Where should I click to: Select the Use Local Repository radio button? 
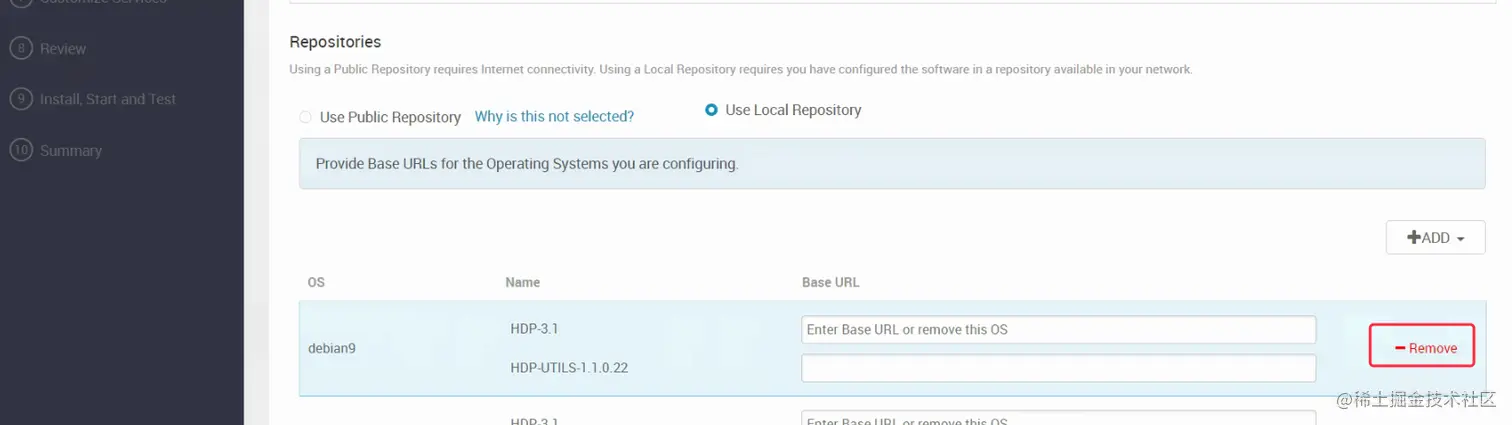coord(711,110)
